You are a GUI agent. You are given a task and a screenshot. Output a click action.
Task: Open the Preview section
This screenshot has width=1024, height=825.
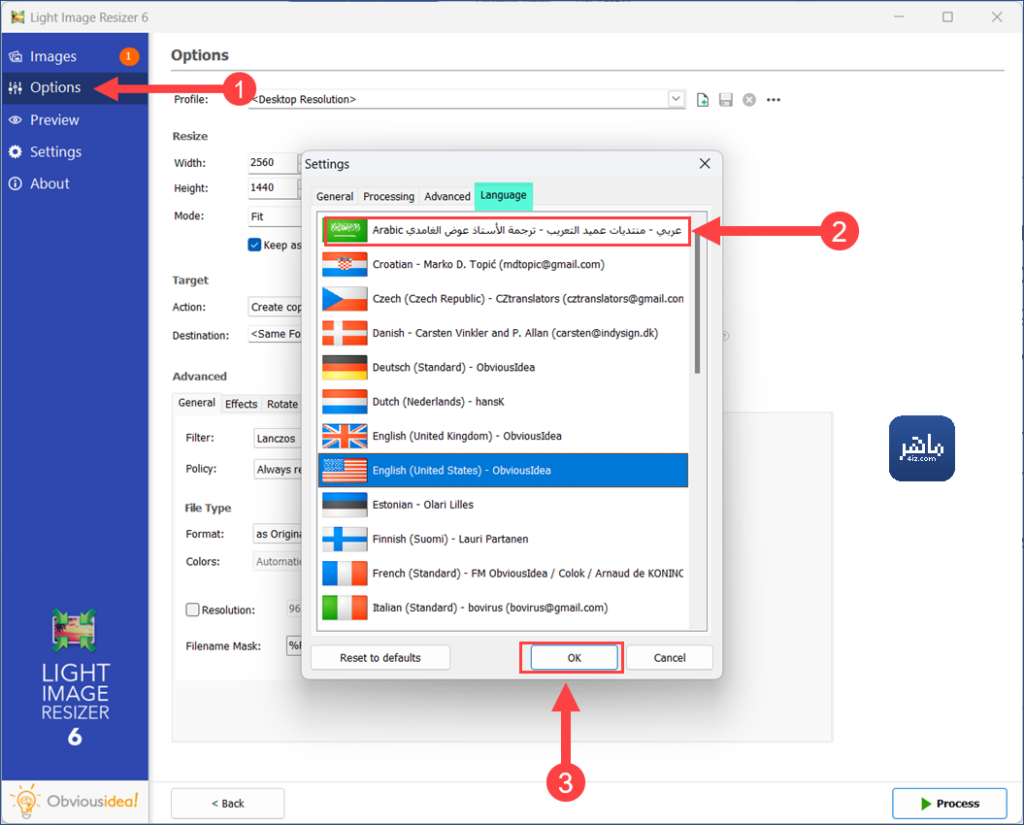(54, 120)
